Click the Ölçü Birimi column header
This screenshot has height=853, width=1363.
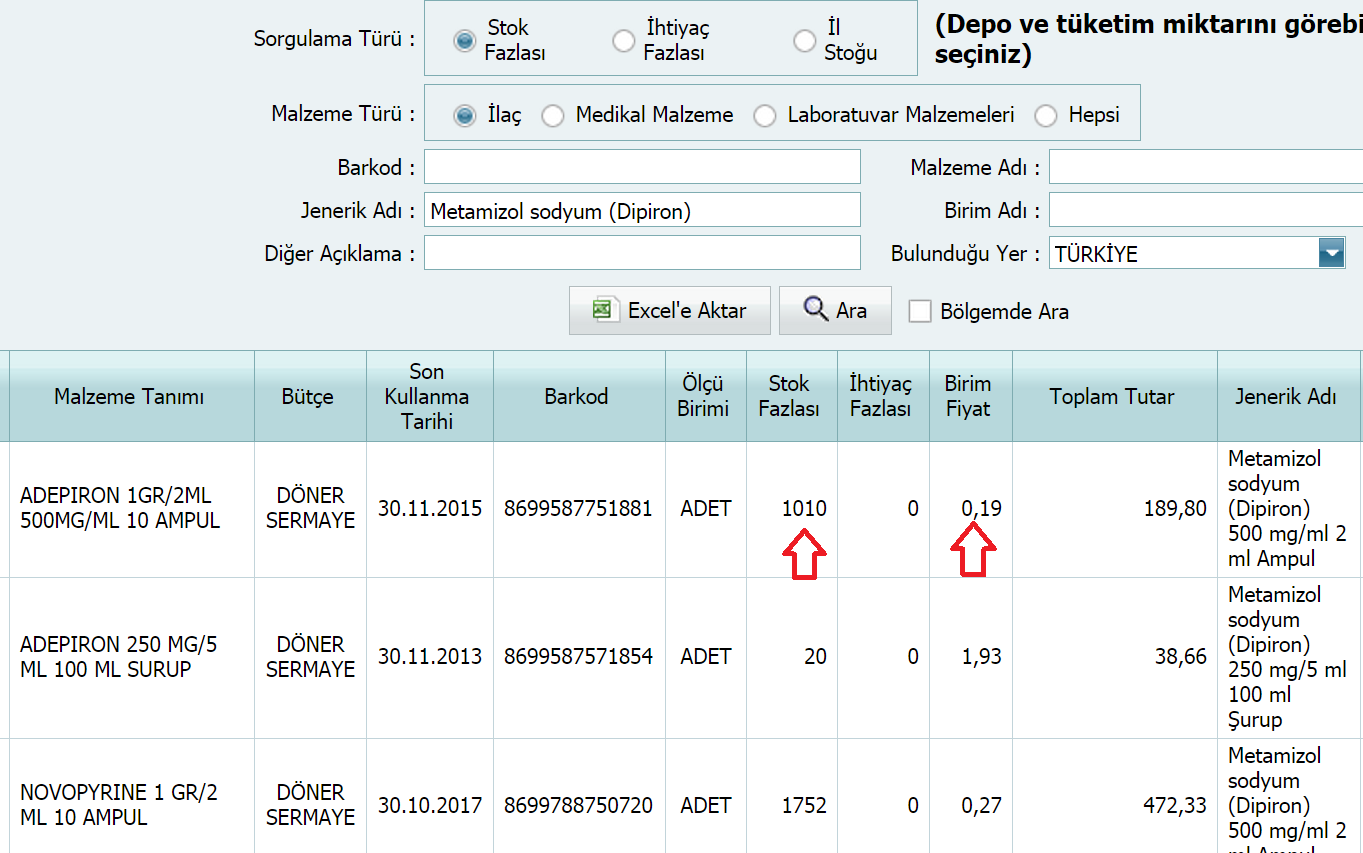coord(704,397)
